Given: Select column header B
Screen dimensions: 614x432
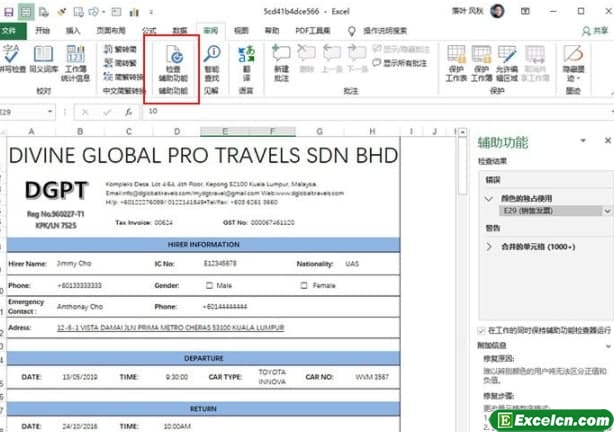Looking at the screenshot, I should (x=80, y=132).
